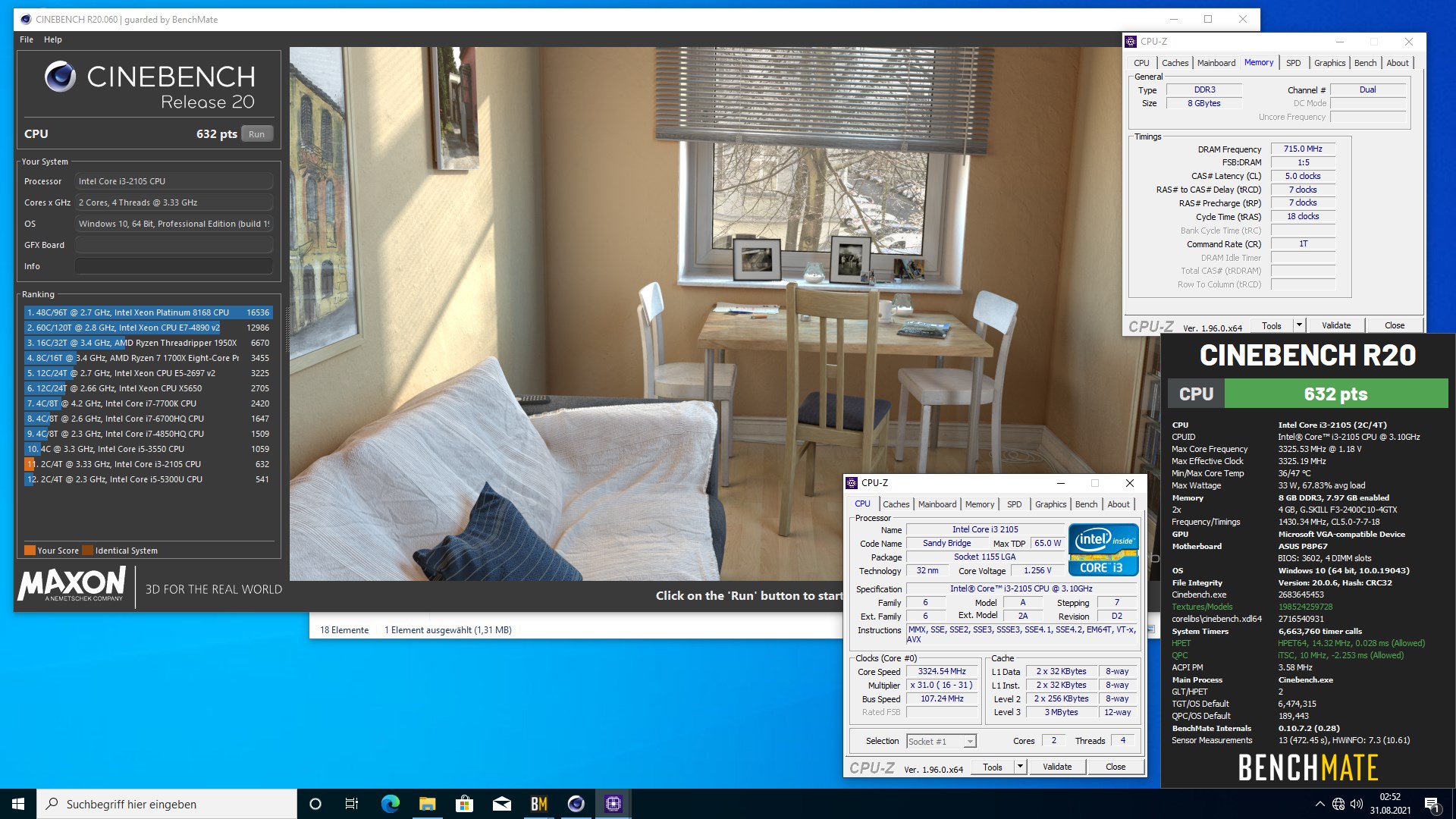The image size is (1456, 819).
Task: Click Validate in lower CPU-Z window
Action: pos(1057,767)
